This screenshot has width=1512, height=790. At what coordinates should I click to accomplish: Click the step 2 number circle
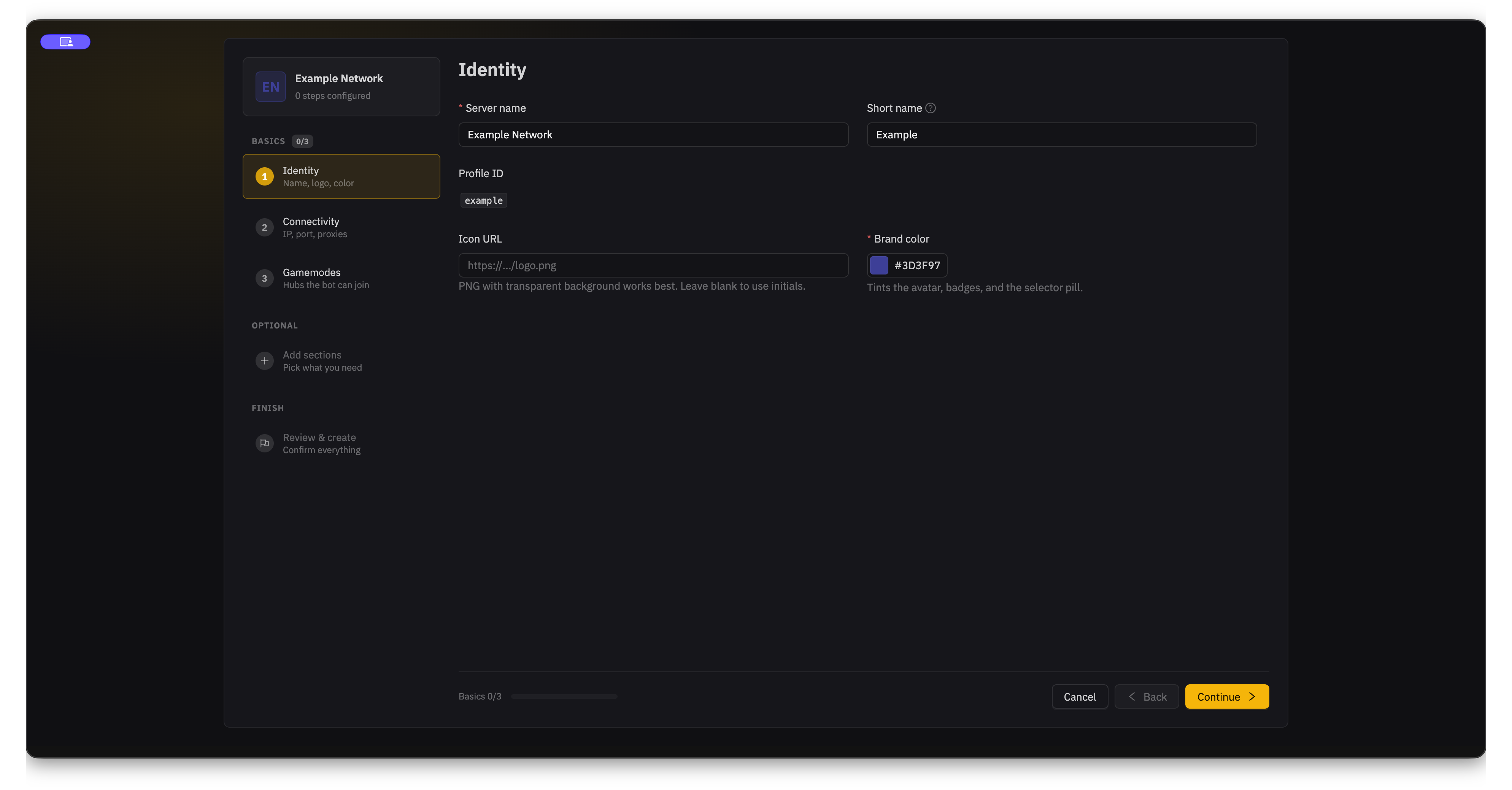click(x=264, y=228)
